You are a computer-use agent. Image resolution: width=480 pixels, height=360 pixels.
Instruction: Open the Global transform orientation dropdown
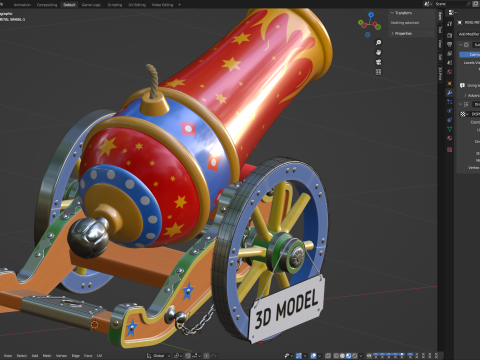tap(159, 356)
